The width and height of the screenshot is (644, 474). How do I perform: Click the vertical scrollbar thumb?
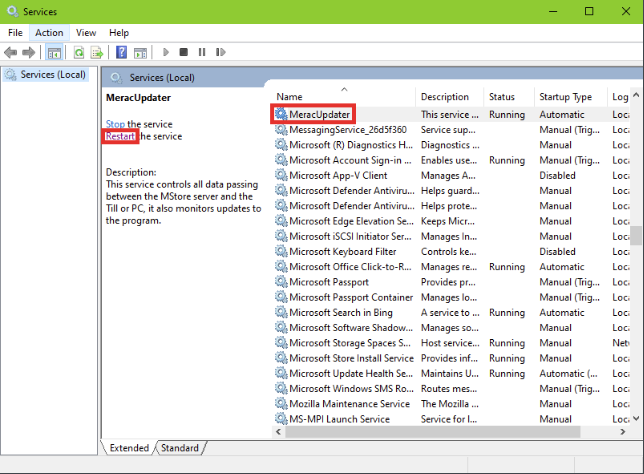(636, 235)
